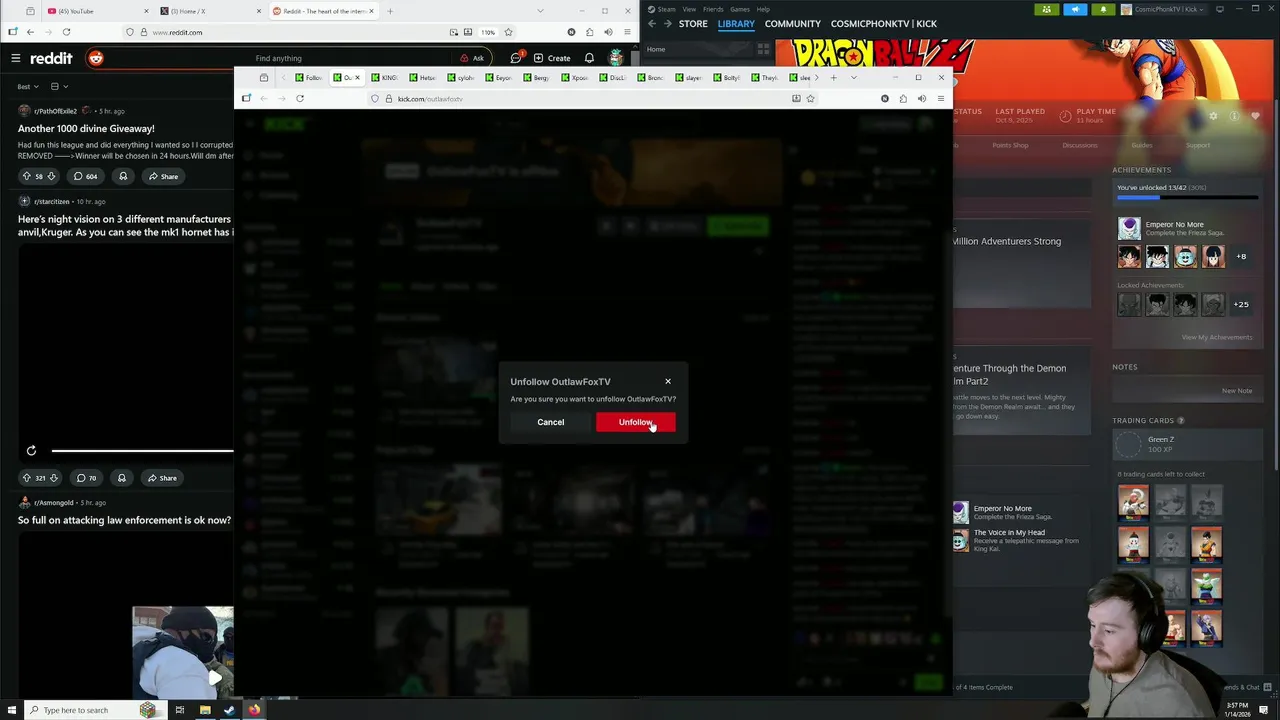The height and width of the screenshot is (720, 1280).
Task: Open Steam announcements megaphone button
Action: 1075,9
